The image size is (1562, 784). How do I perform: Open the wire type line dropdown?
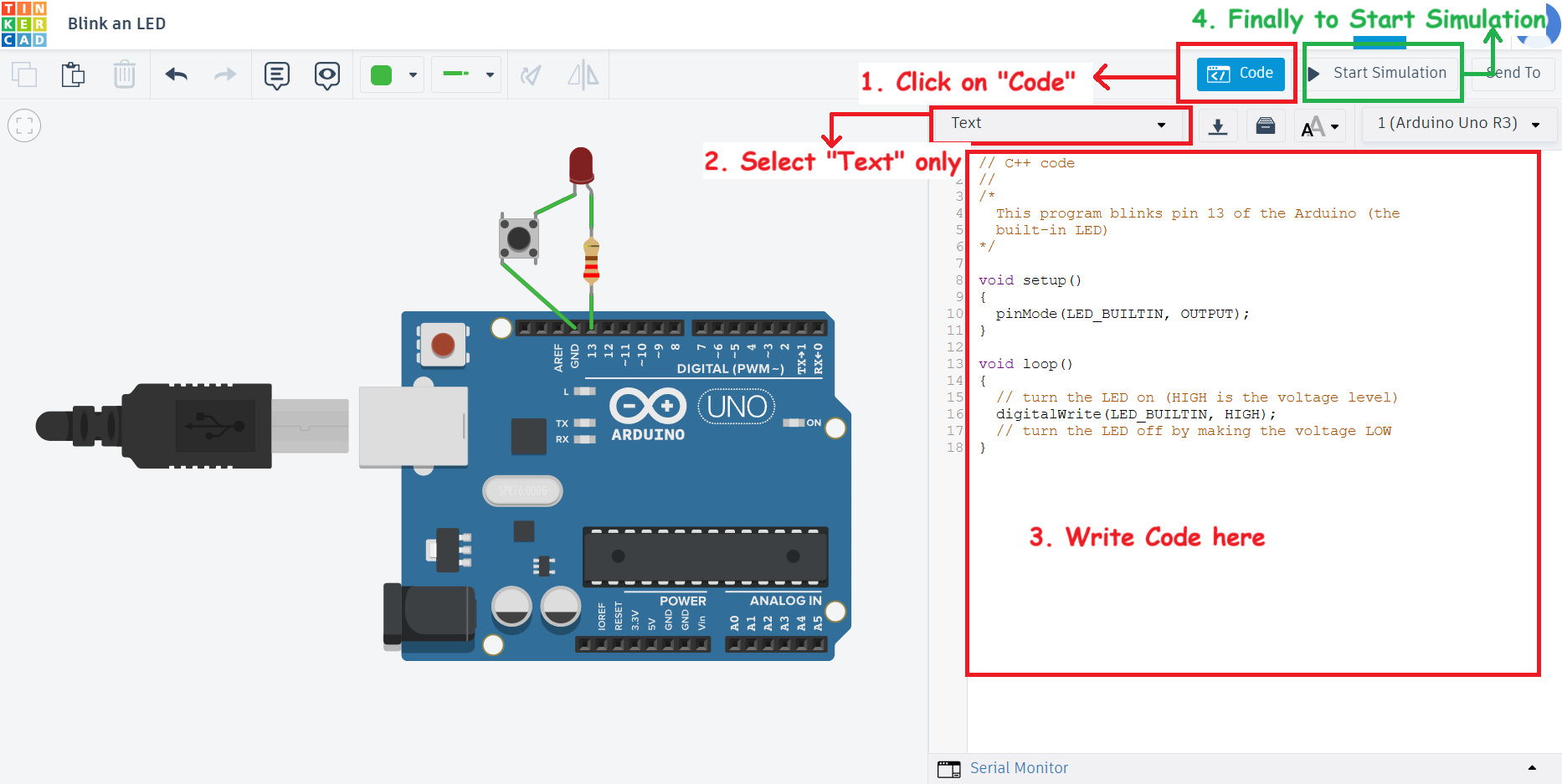click(x=467, y=74)
